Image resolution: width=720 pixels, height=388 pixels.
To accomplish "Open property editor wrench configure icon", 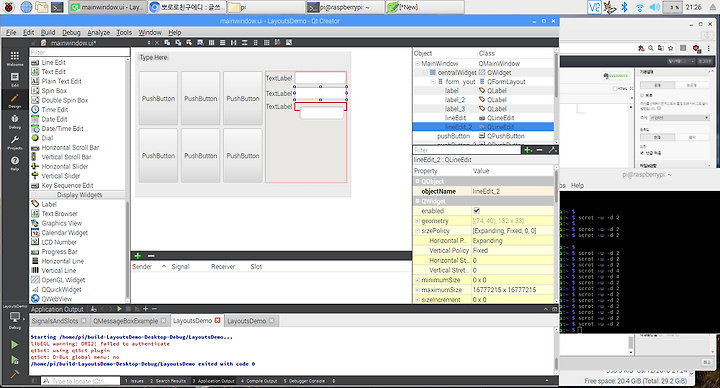I will 552,150.
